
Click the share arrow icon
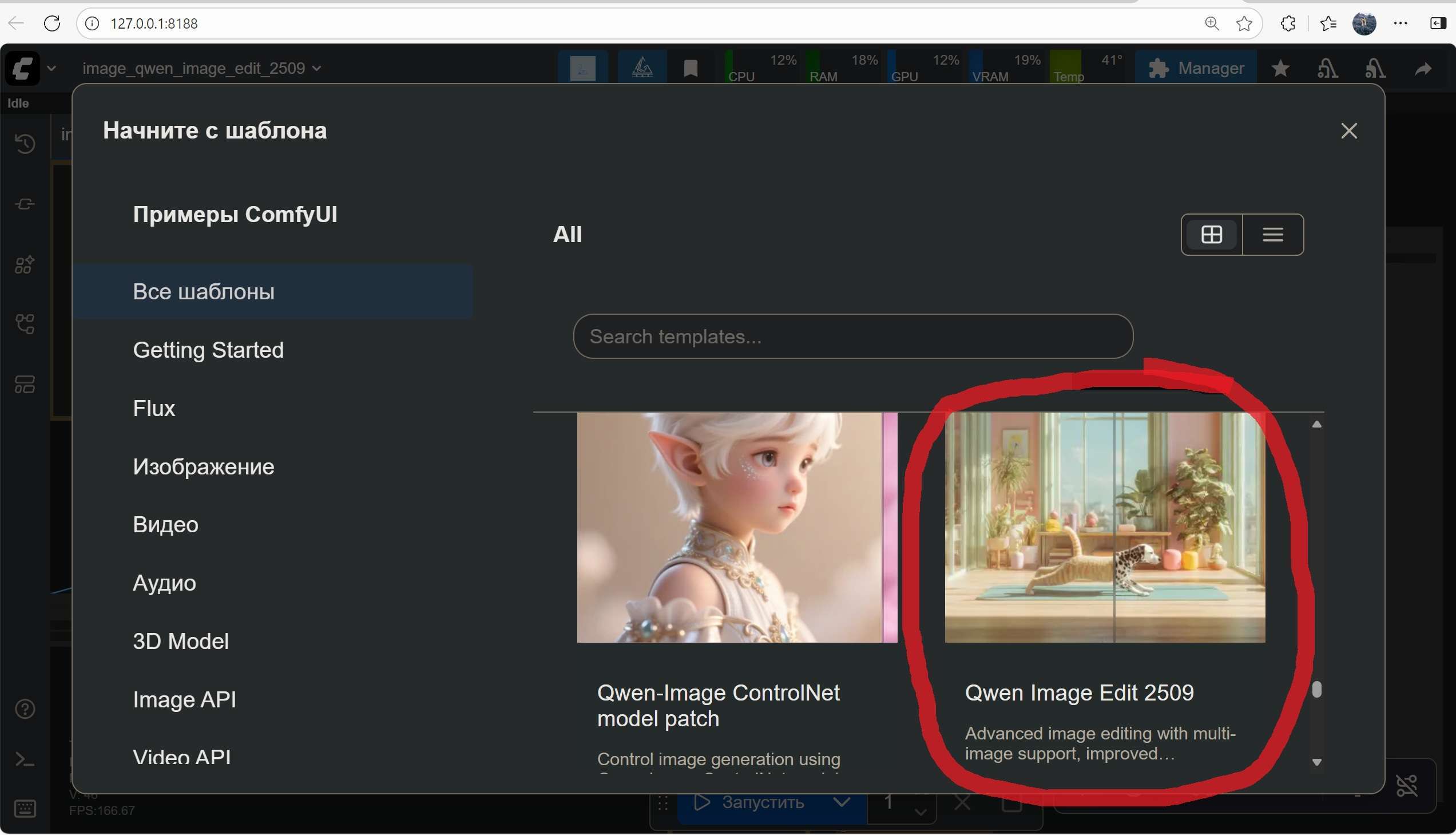(1423, 69)
